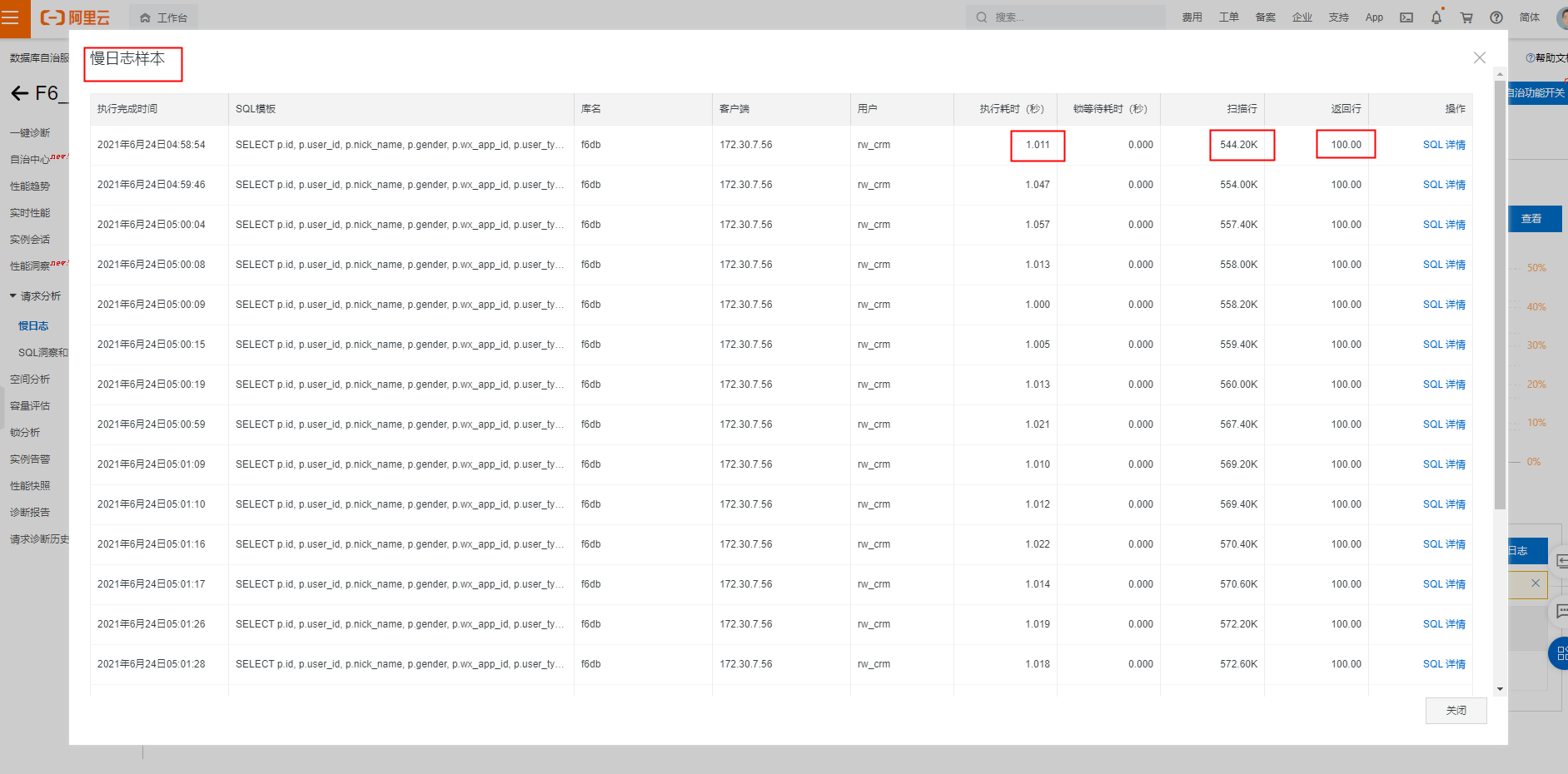1568x774 pixels.
Task: Dismiss the yellow notice with X
Action: 1535,583
